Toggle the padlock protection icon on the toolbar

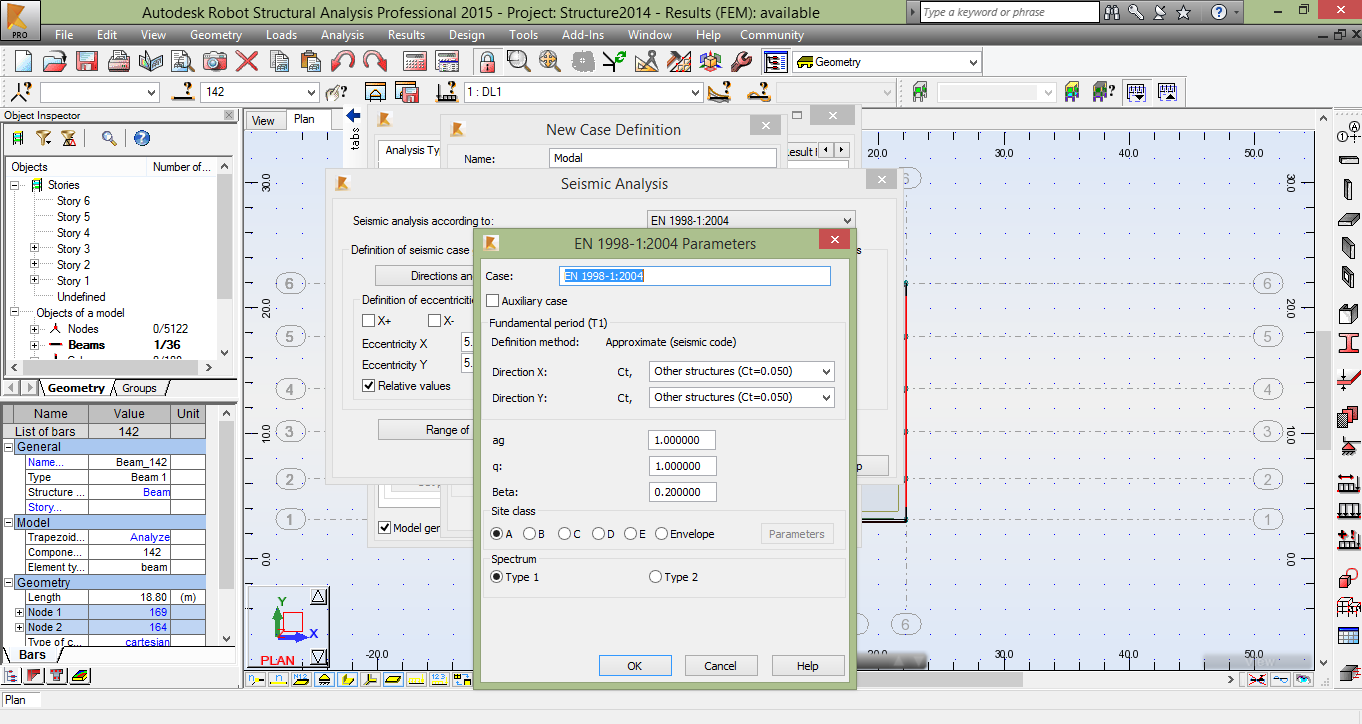(489, 61)
